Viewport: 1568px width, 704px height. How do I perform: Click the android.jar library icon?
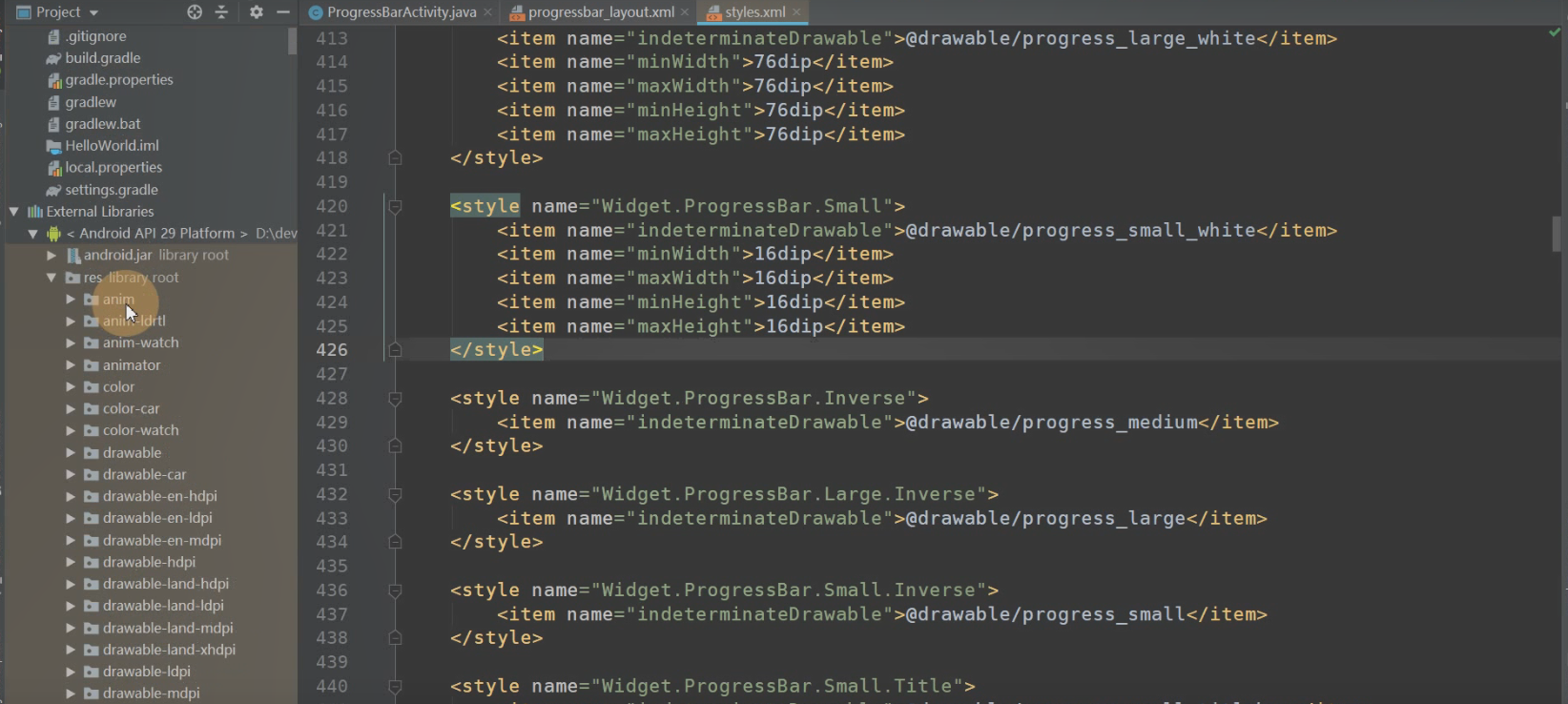click(x=72, y=256)
